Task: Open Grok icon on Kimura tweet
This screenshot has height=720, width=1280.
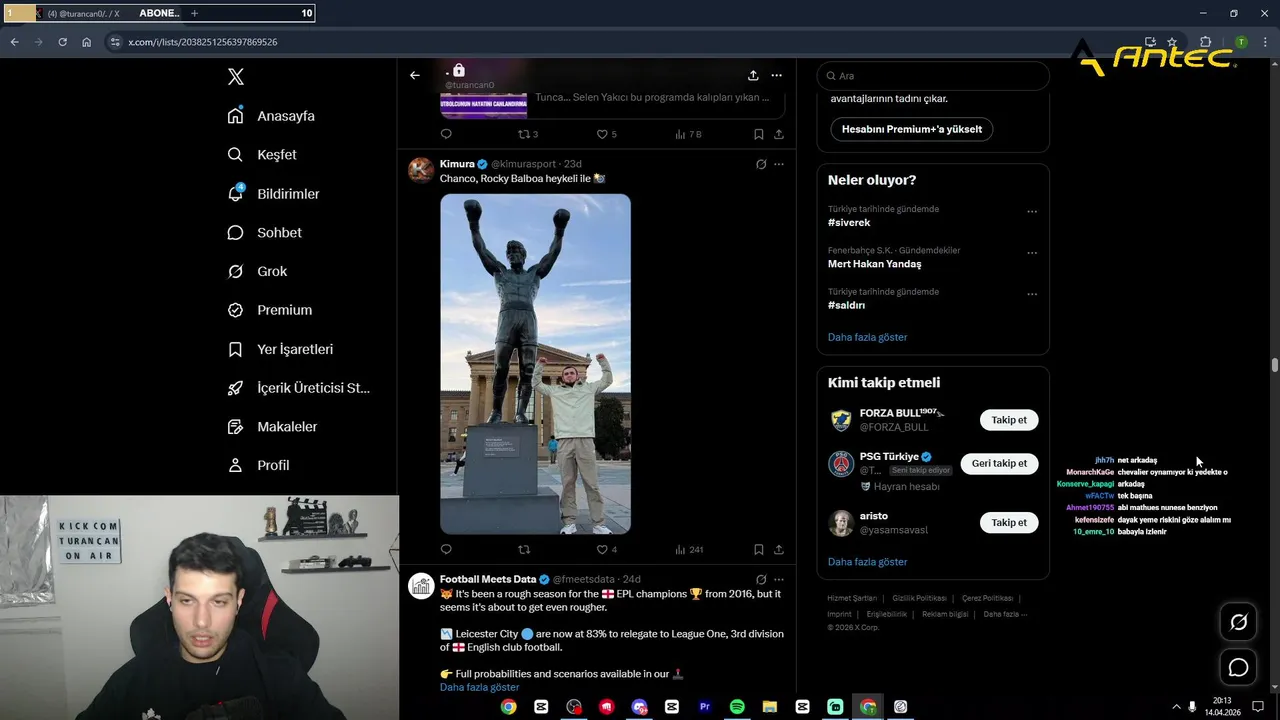Action: [x=761, y=164]
